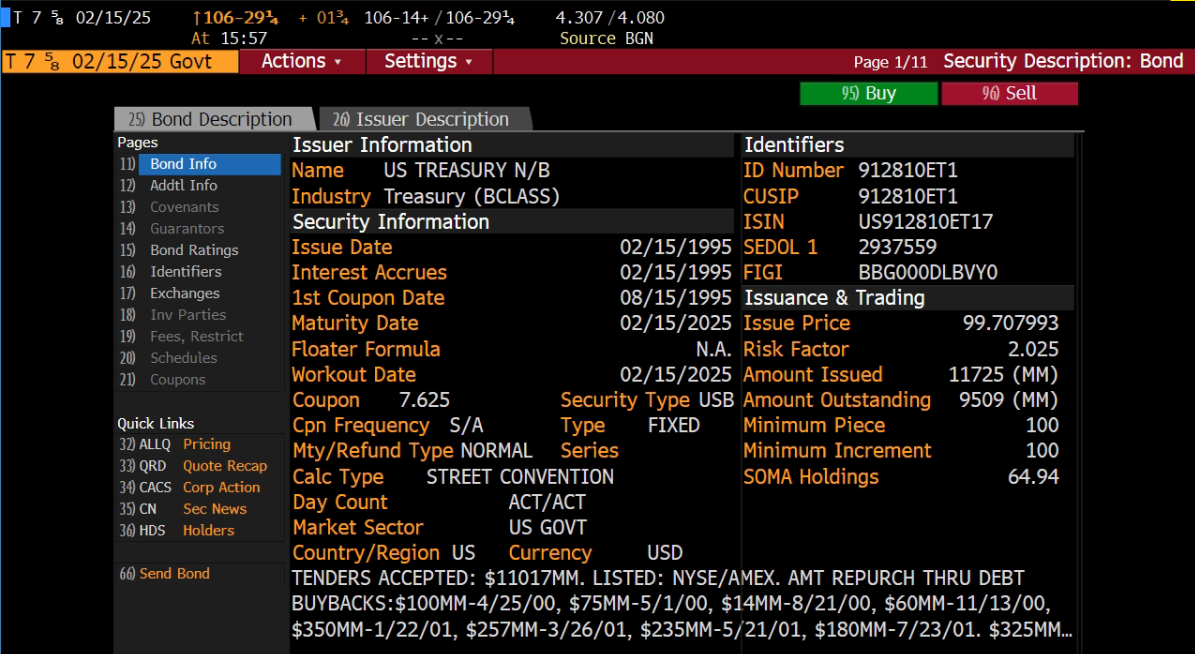Click the ISIN value US912810ET17

(x=925, y=222)
